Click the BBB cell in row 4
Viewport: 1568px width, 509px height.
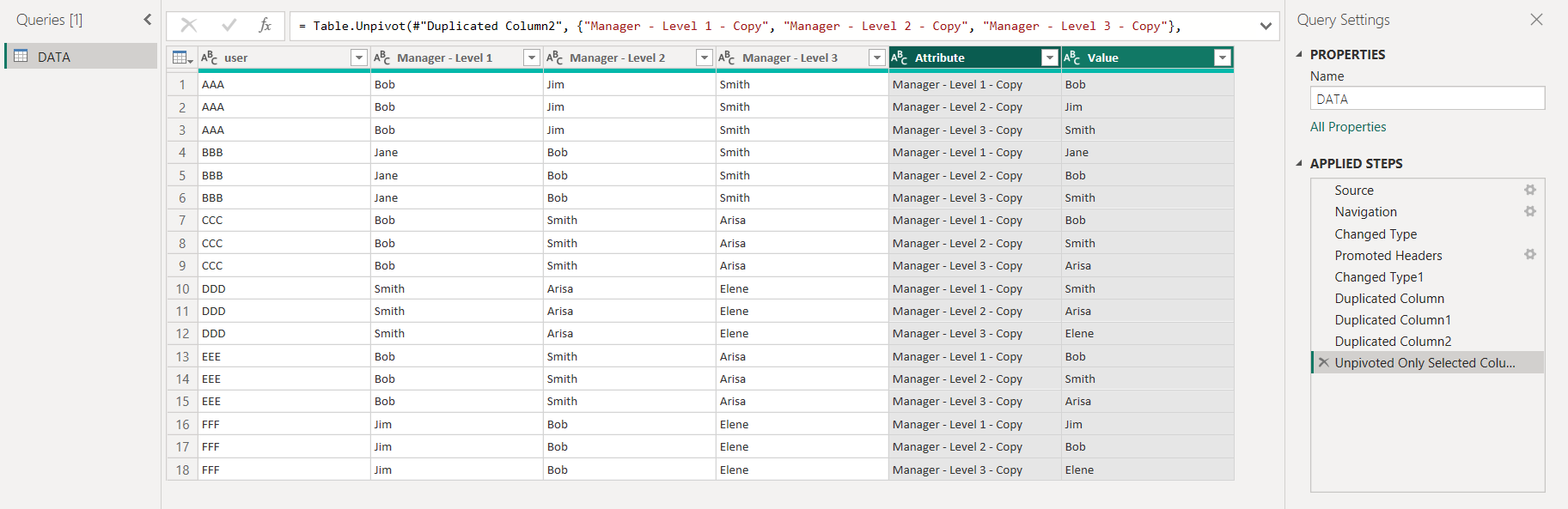tap(284, 152)
